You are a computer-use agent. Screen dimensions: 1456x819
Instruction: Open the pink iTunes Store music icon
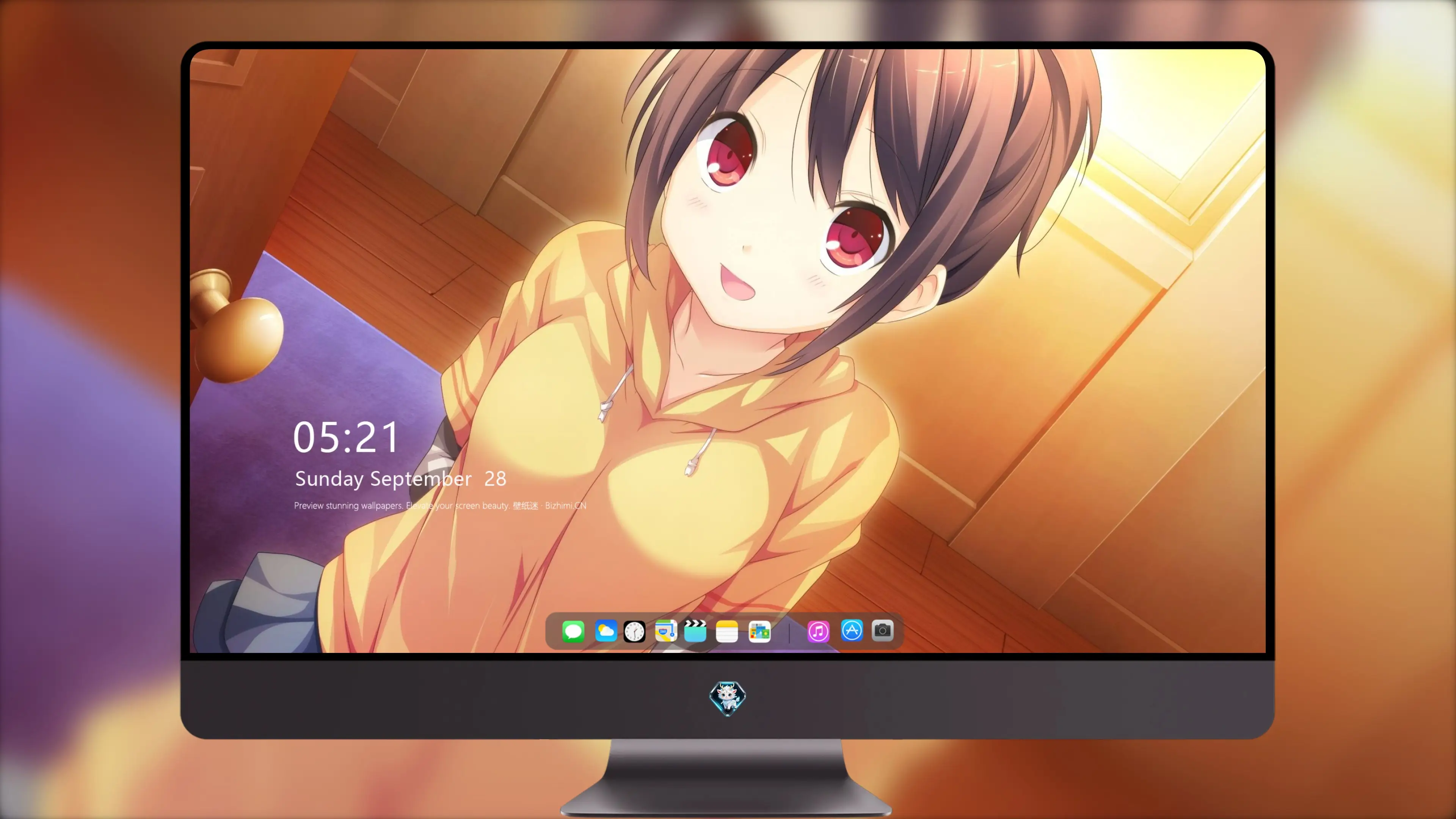pos(819,631)
